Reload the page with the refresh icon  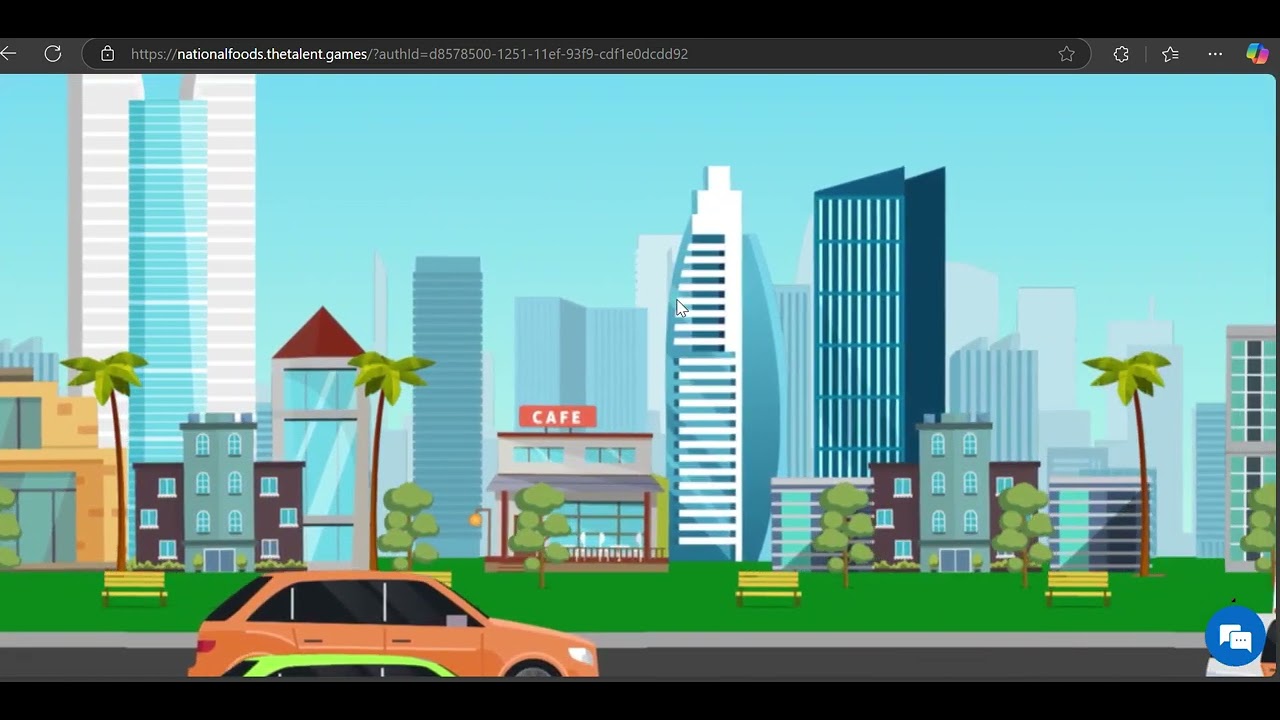tap(53, 54)
